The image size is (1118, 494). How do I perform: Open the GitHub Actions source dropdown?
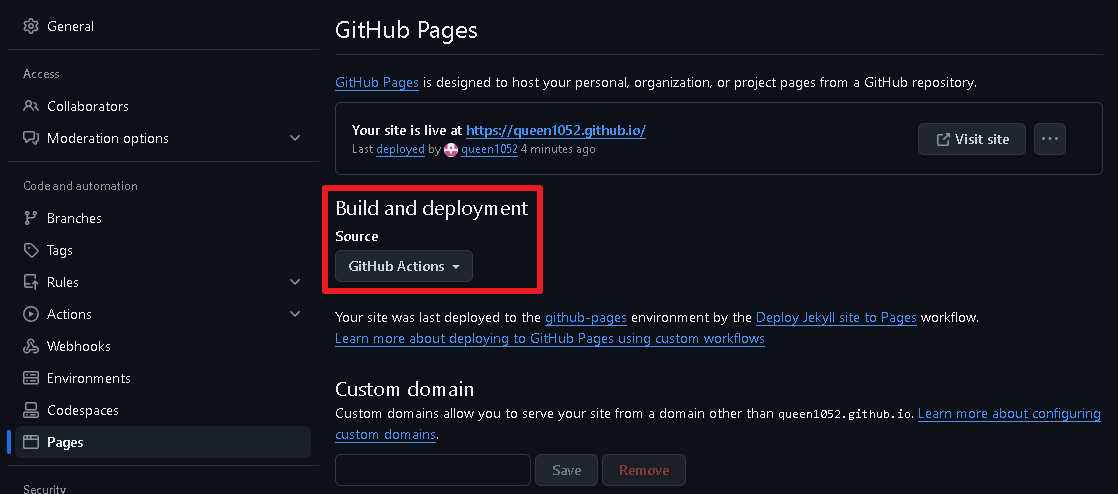404,266
